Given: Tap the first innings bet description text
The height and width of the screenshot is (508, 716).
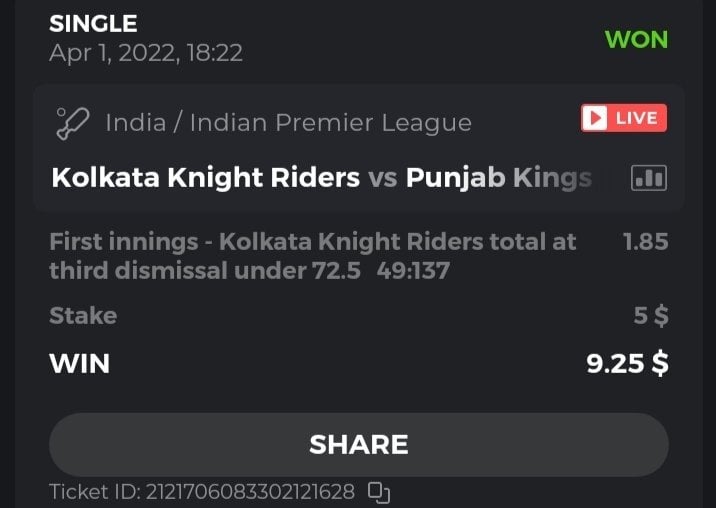Looking at the screenshot, I should coord(312,241).
